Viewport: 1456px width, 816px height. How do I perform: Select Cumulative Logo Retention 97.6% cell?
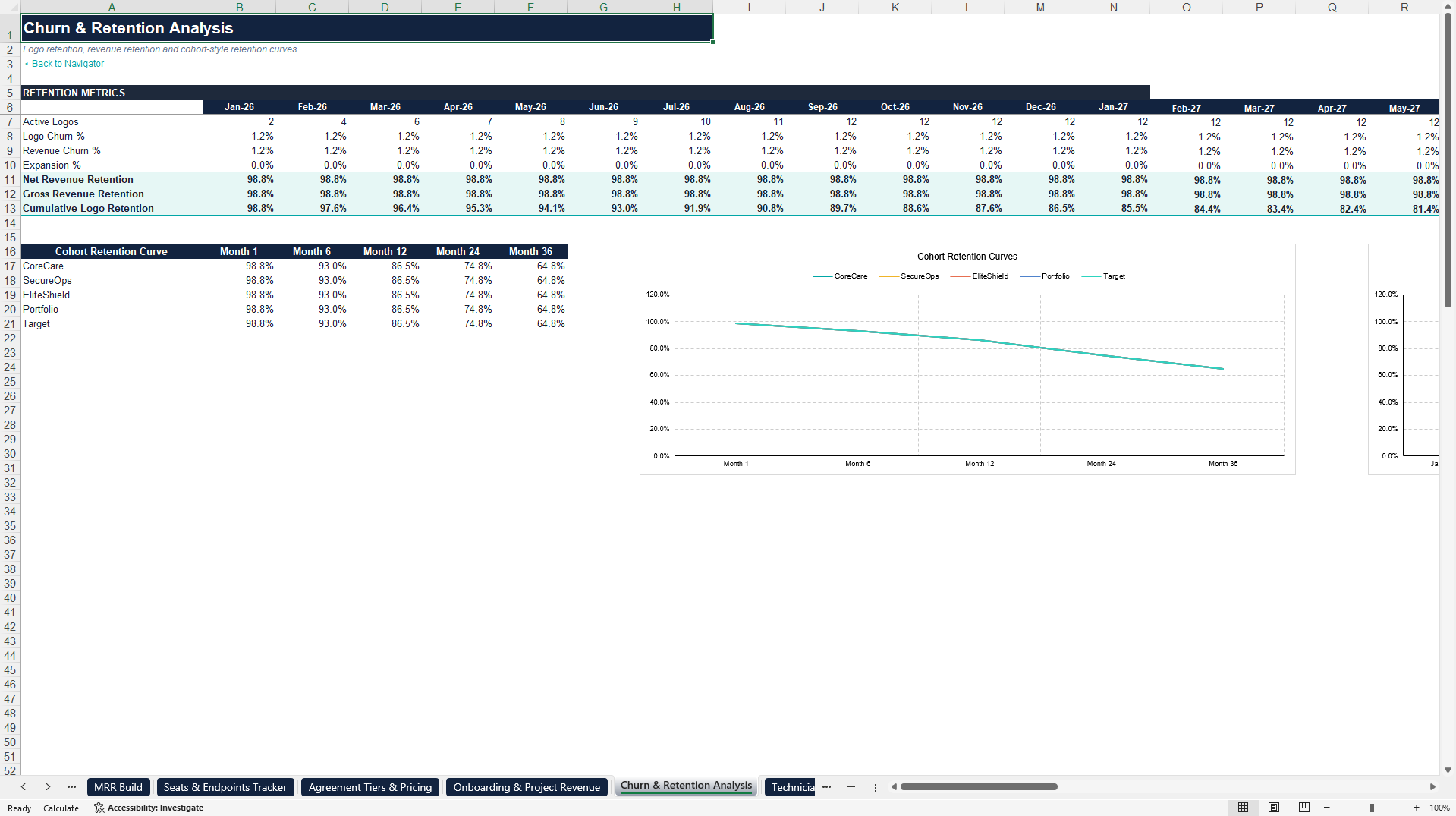click(312, 208)
